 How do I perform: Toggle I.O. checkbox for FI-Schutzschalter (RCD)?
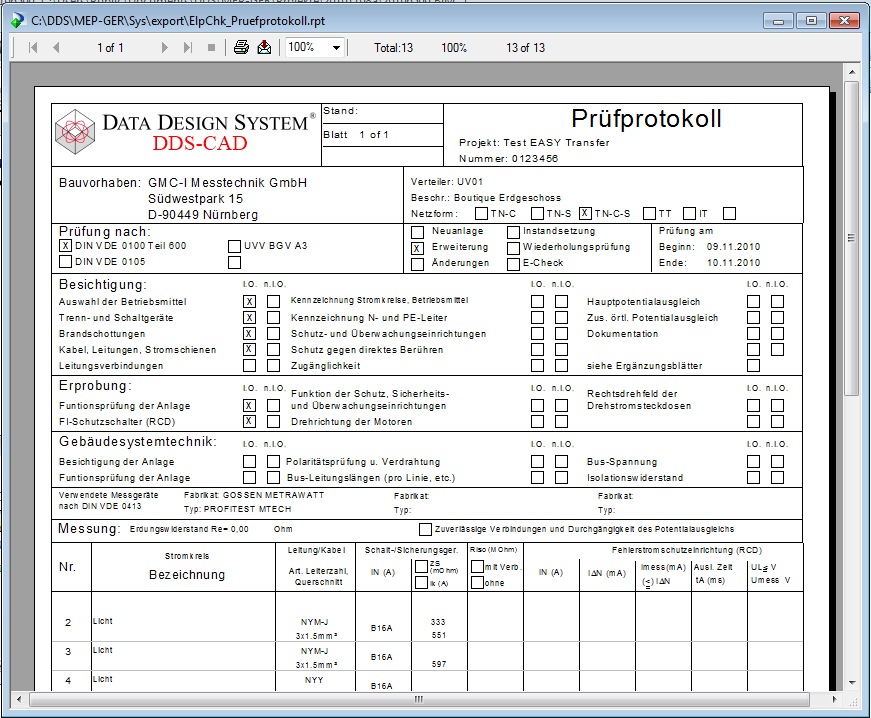coord(249,421)
